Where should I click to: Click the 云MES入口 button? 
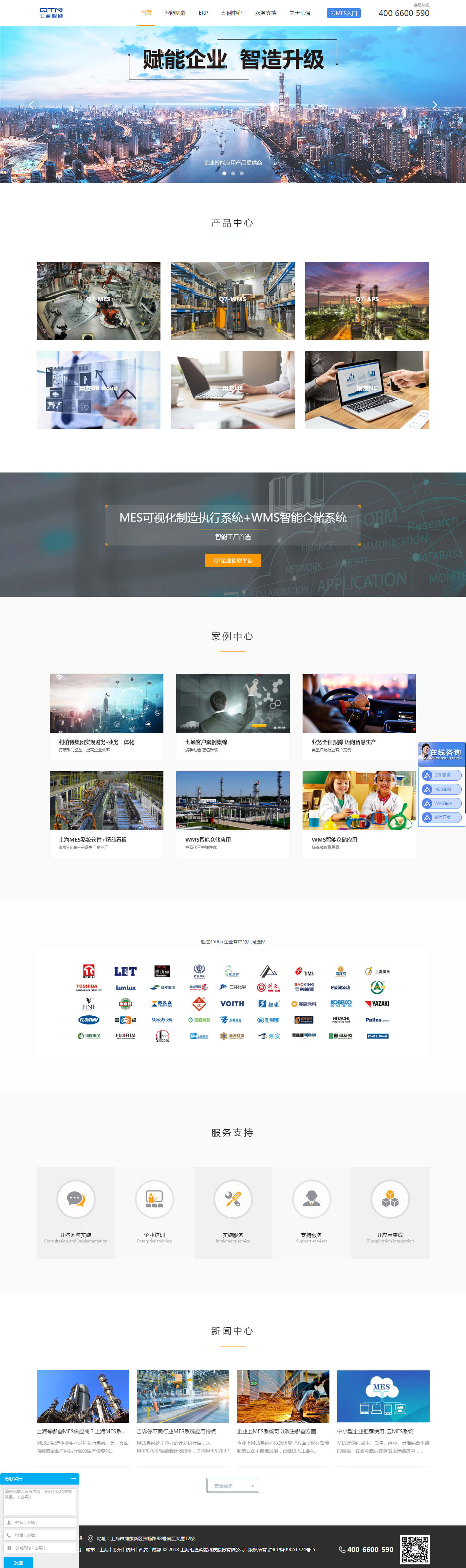click(x=344, y=13)
